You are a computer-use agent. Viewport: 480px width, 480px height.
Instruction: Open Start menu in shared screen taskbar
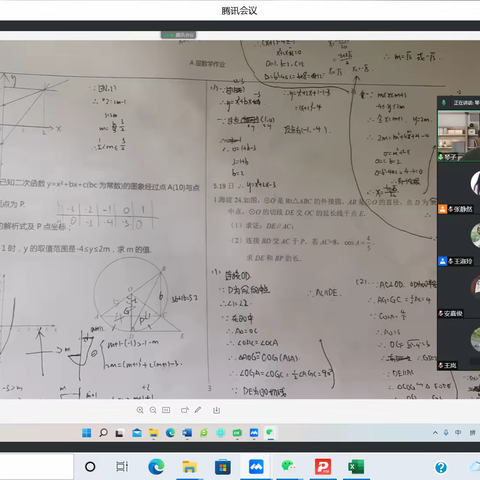[87, 433]
